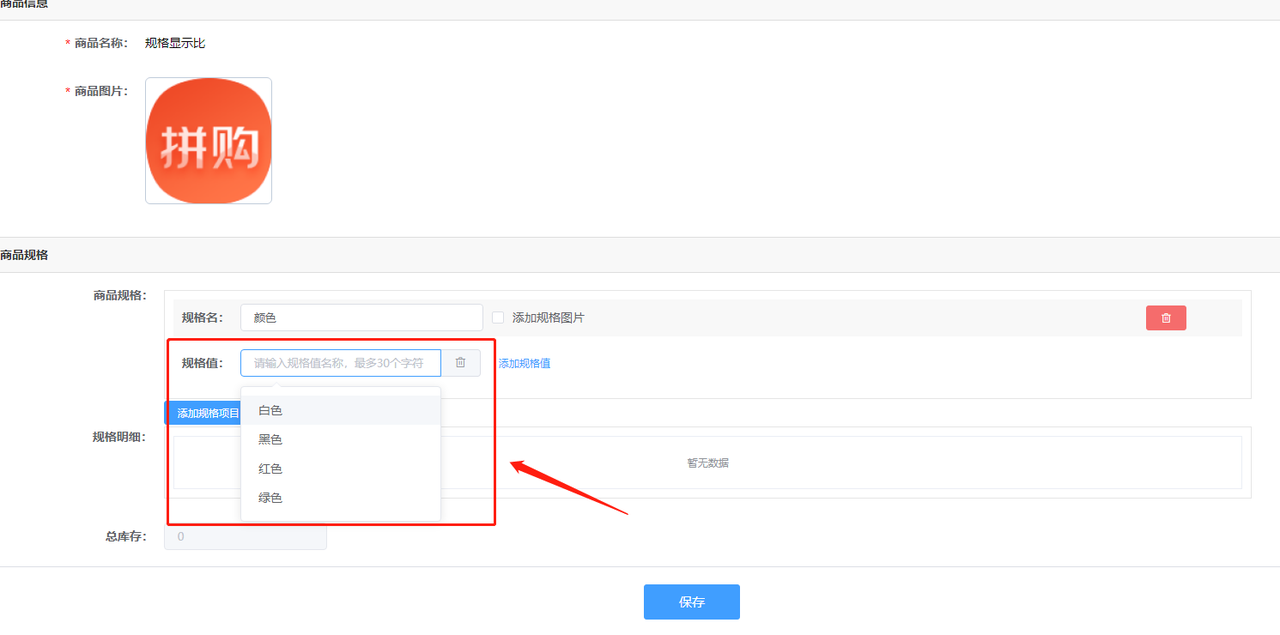Click the 商品名称 field label
The image size is (1280, 635).
point(100,43)
